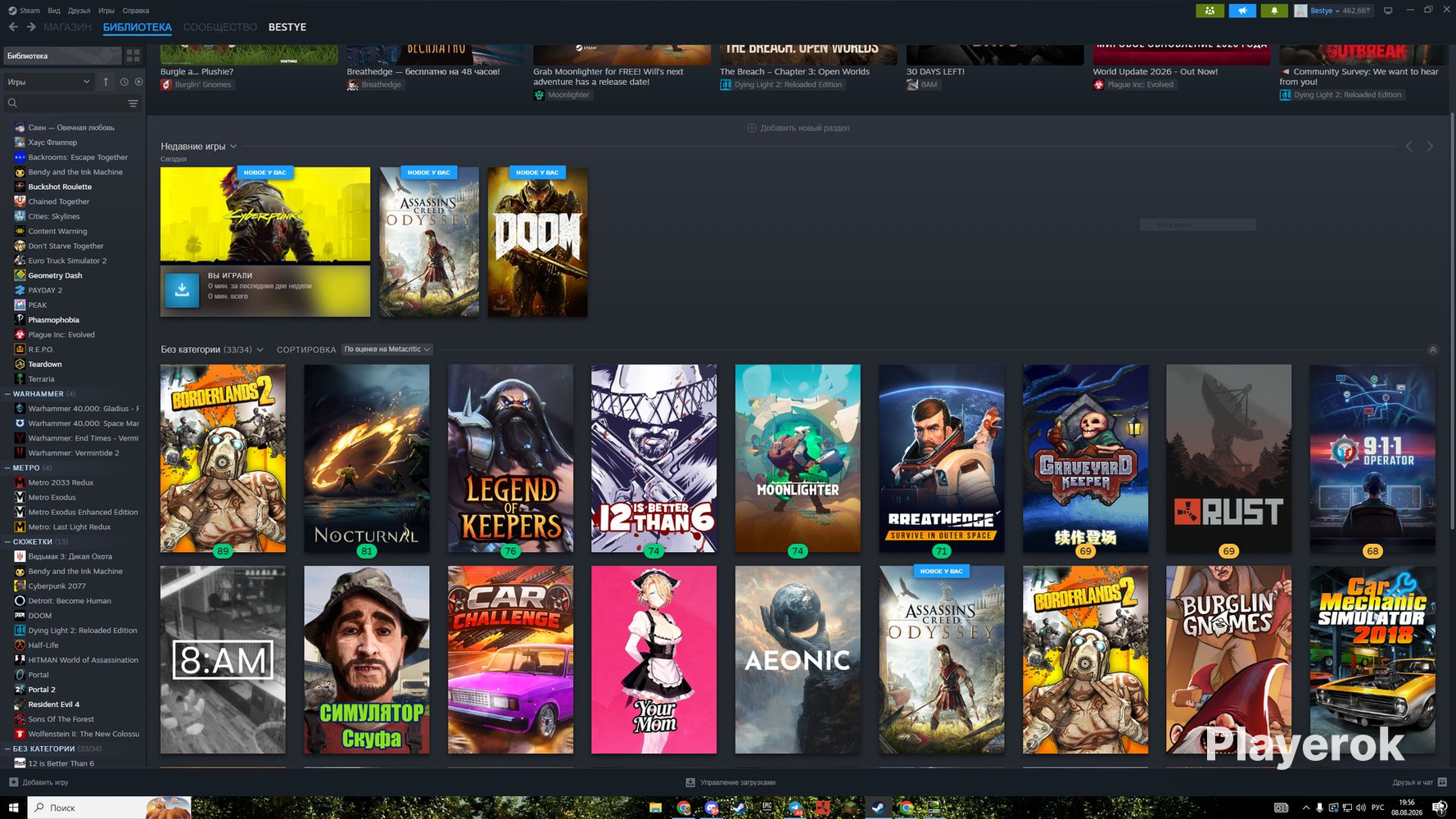This screenshot has width=1456, height=819.
Task: Click Добавить новый раздел link
Action: pyautogui.click(x=804, y=128)
